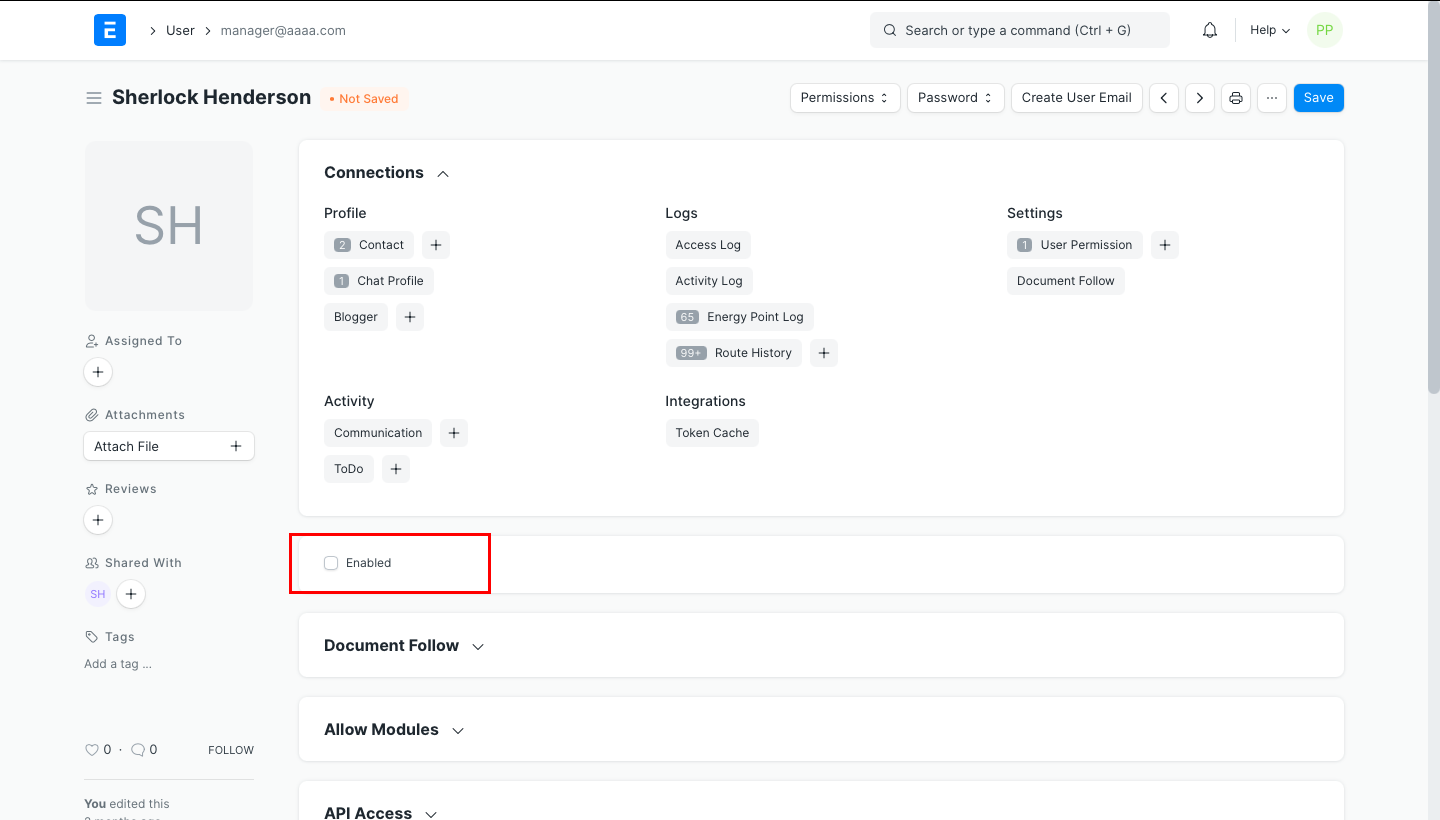Open the three-dots more options menu
1440x820 pixels.
[1272, 98]
